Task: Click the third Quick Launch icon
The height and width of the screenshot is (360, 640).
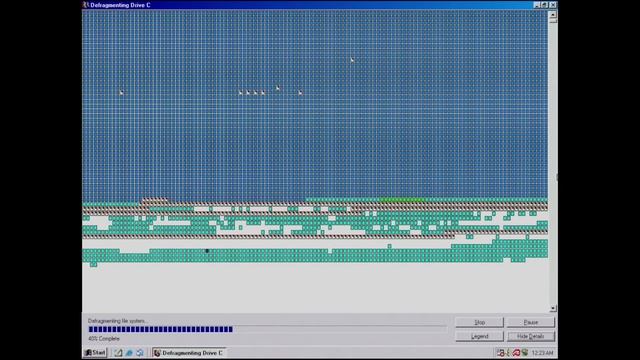Action: click(140, 353)
